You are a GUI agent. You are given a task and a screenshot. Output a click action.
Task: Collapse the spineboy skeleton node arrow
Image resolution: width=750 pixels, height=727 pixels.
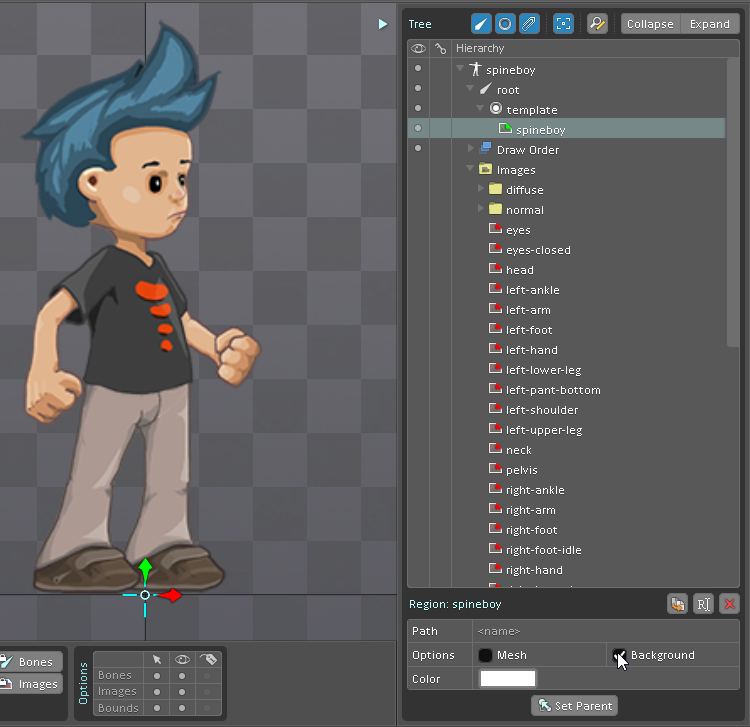click(x=460, y=68)
